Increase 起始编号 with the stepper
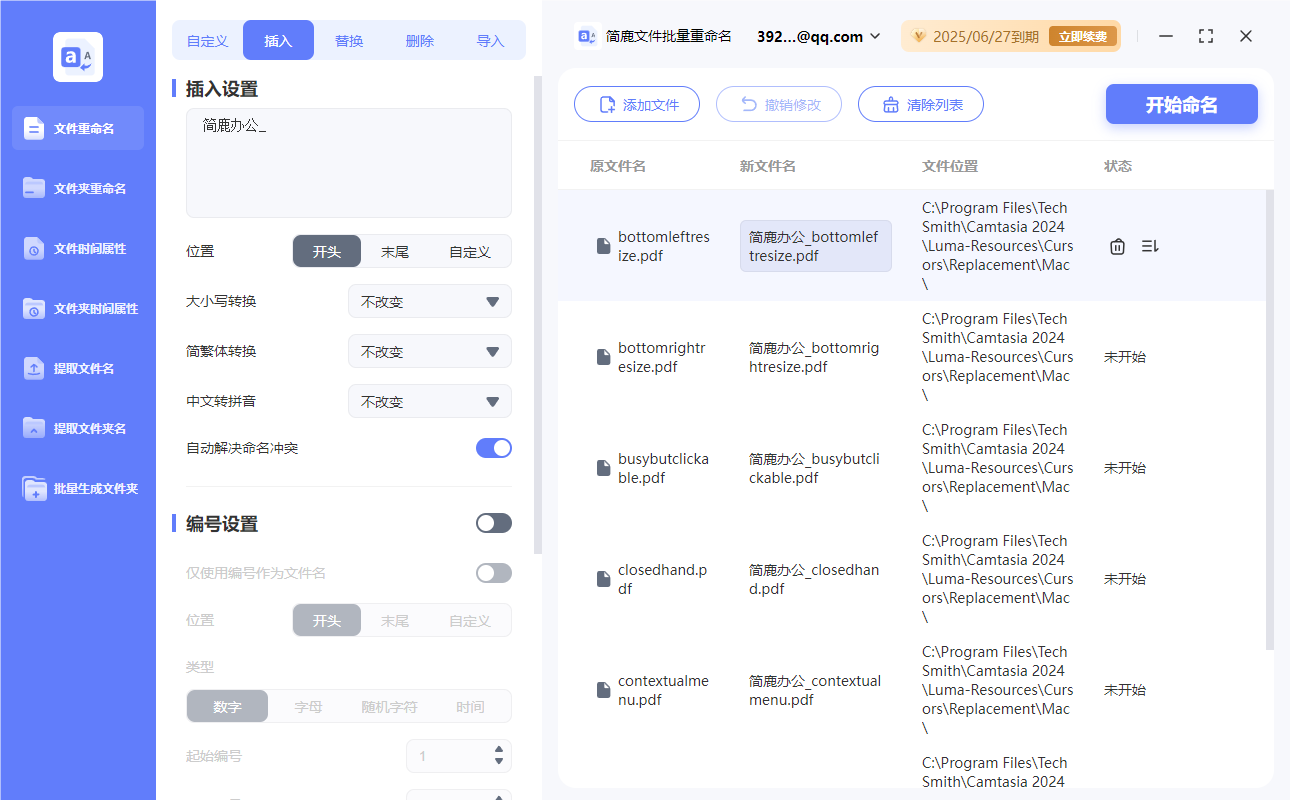 (x=497, y=751)
